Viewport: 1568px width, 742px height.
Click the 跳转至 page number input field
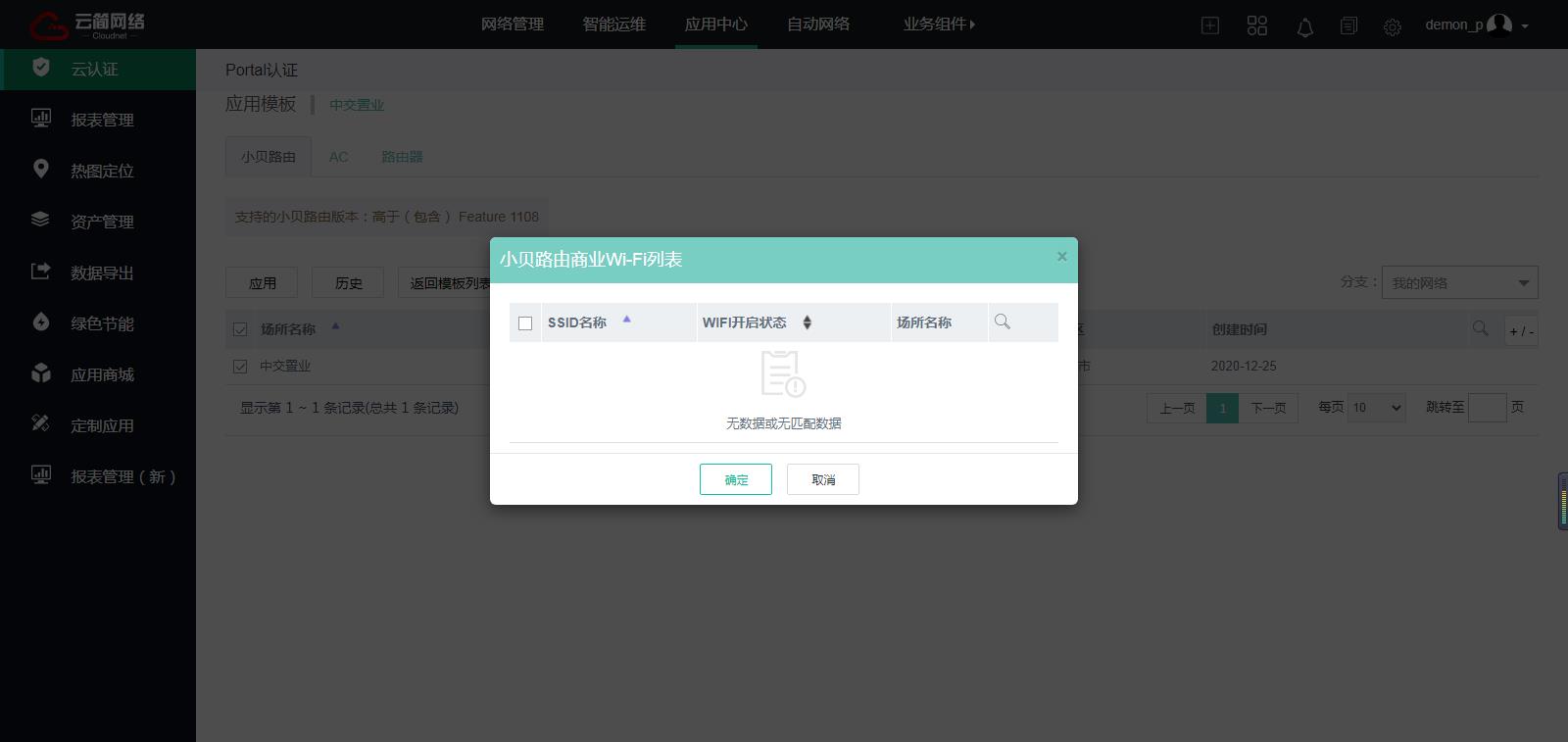coord(1487,408)
